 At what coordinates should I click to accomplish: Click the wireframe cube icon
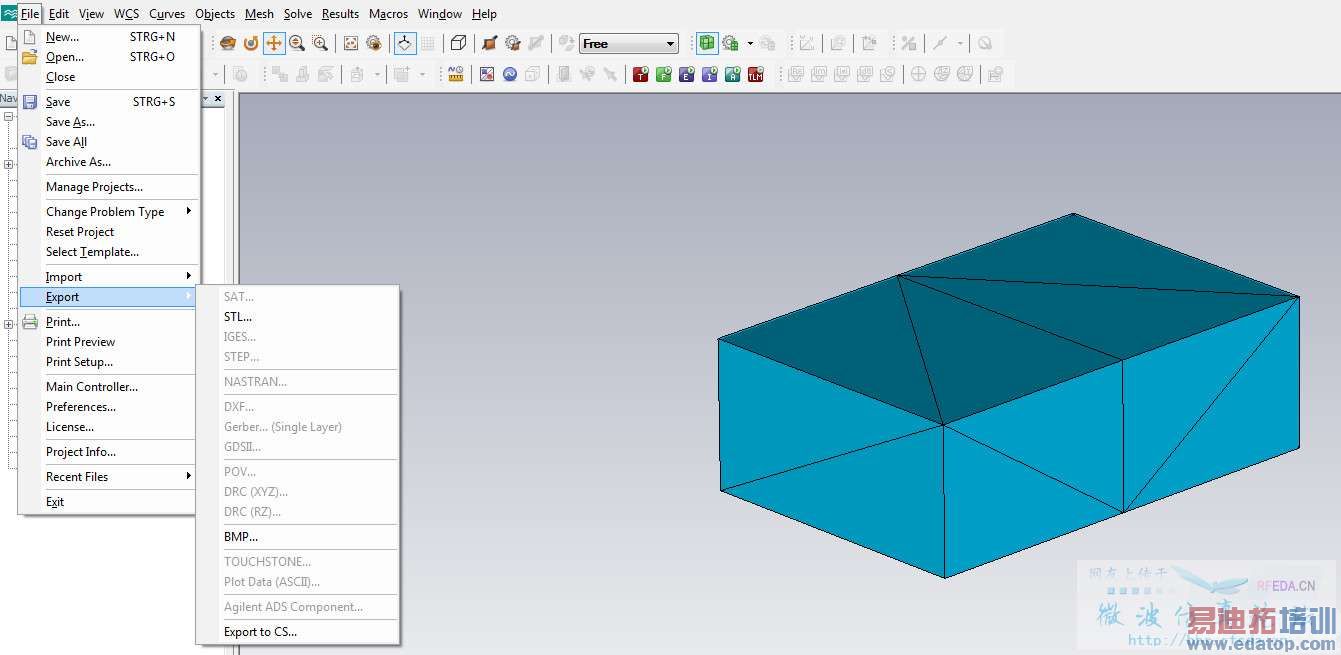point(458,43)
